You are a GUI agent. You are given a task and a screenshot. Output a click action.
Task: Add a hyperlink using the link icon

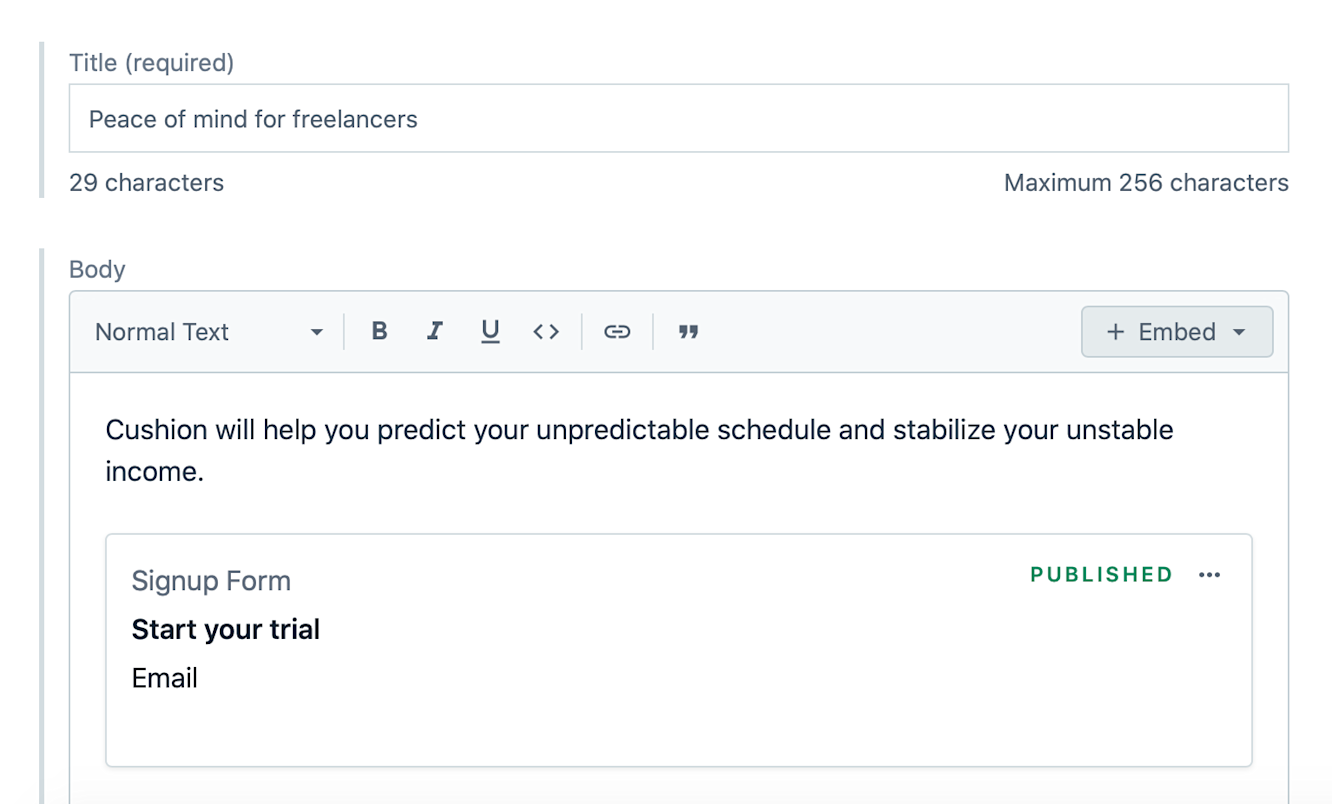[617, 332]
